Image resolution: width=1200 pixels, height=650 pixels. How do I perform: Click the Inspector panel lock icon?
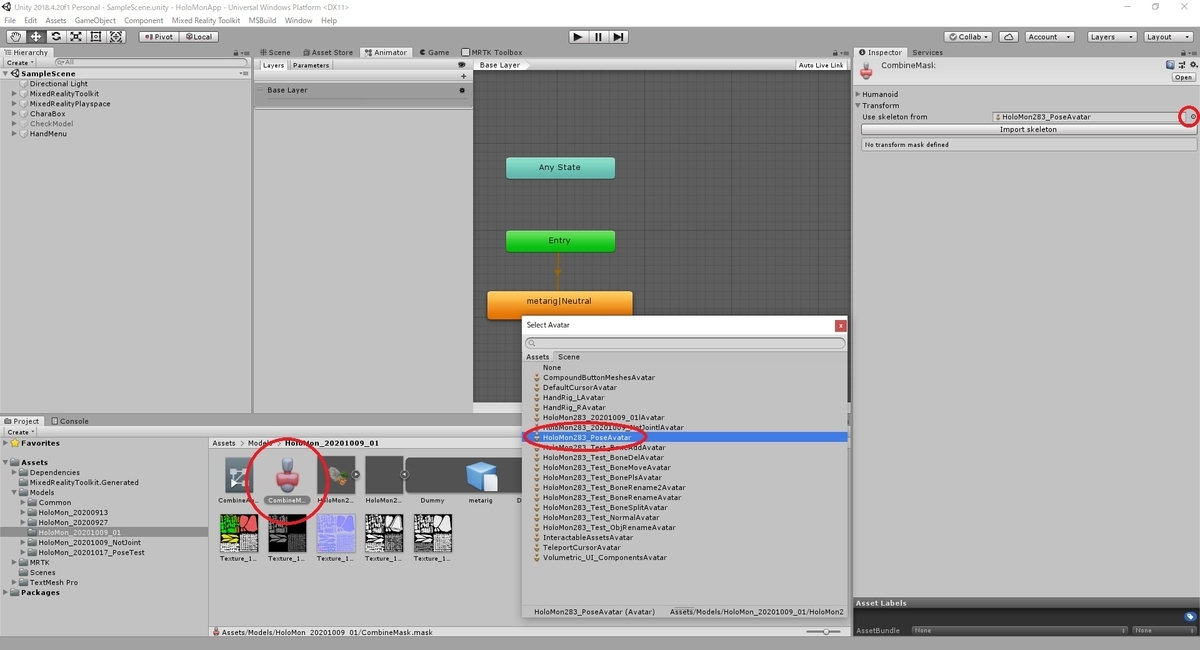tap(1185, 52)
